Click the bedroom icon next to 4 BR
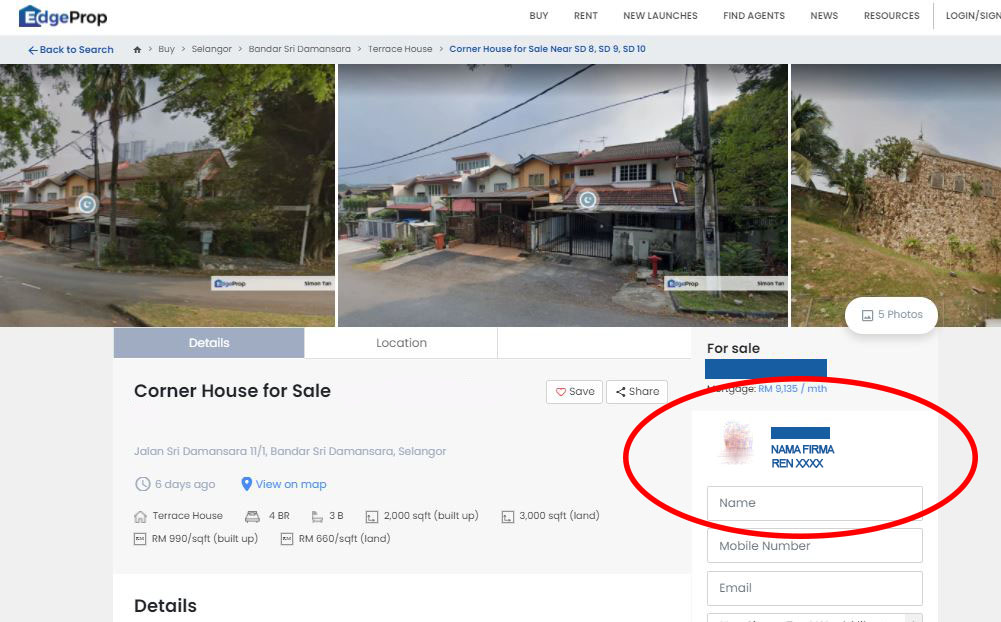The image size is (1001, 622). coord(252,516)
